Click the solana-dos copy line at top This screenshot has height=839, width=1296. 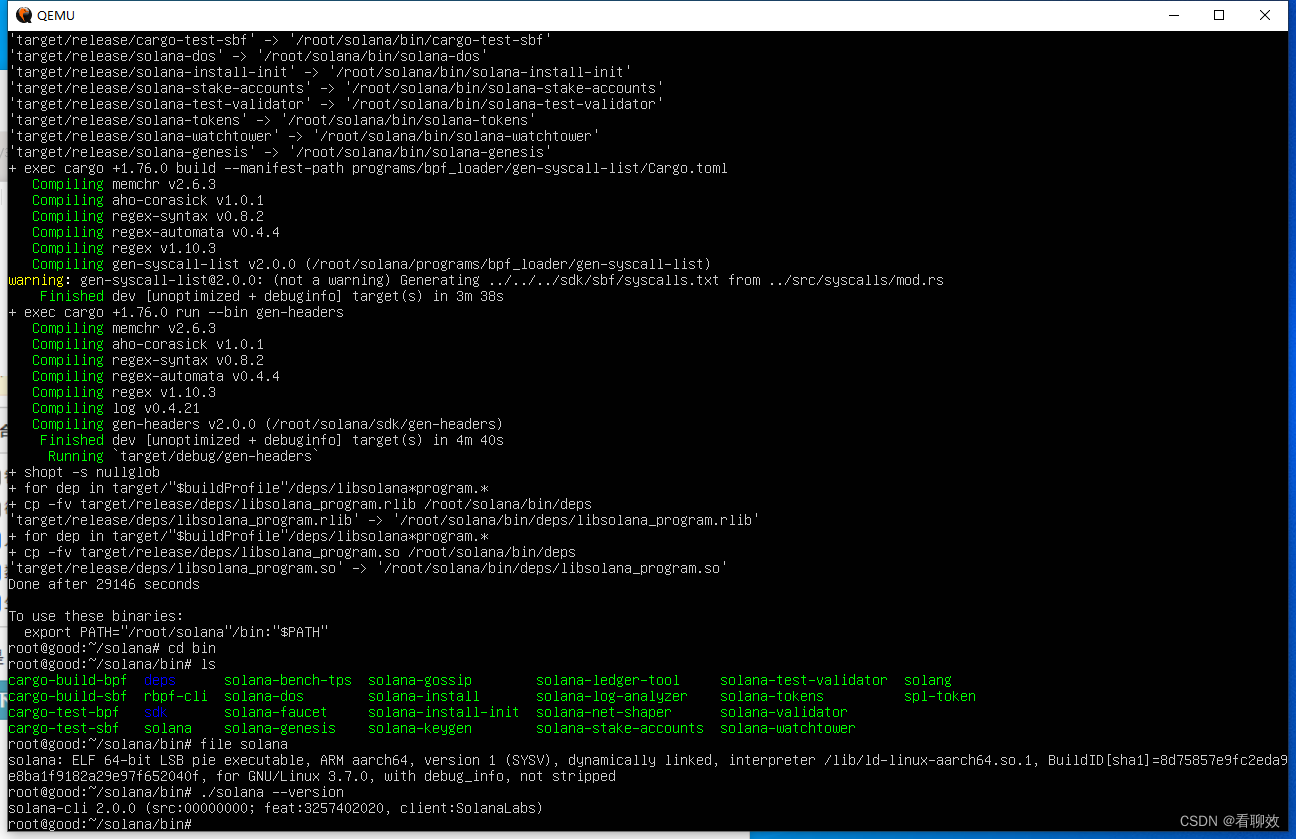tap(248, 56)
